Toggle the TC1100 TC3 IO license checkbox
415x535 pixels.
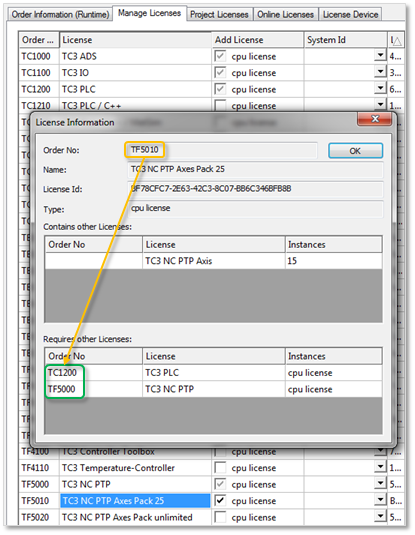[220, 72]
